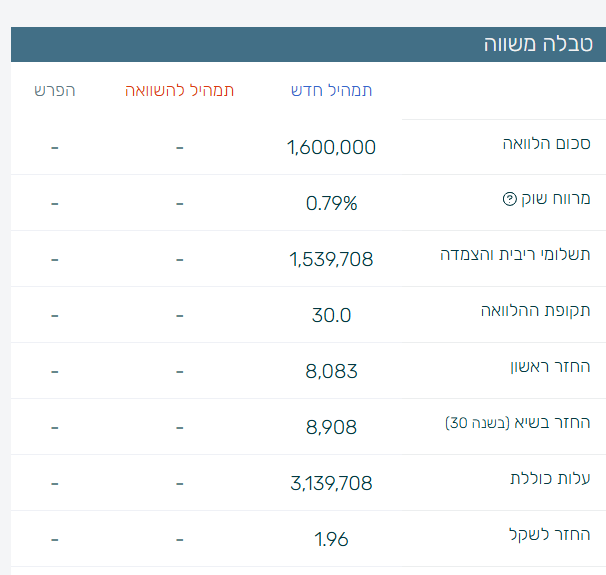606x575 pixels.
Task: Click the 1,539,708 interest payments value
Action: (x=331, y=259)
